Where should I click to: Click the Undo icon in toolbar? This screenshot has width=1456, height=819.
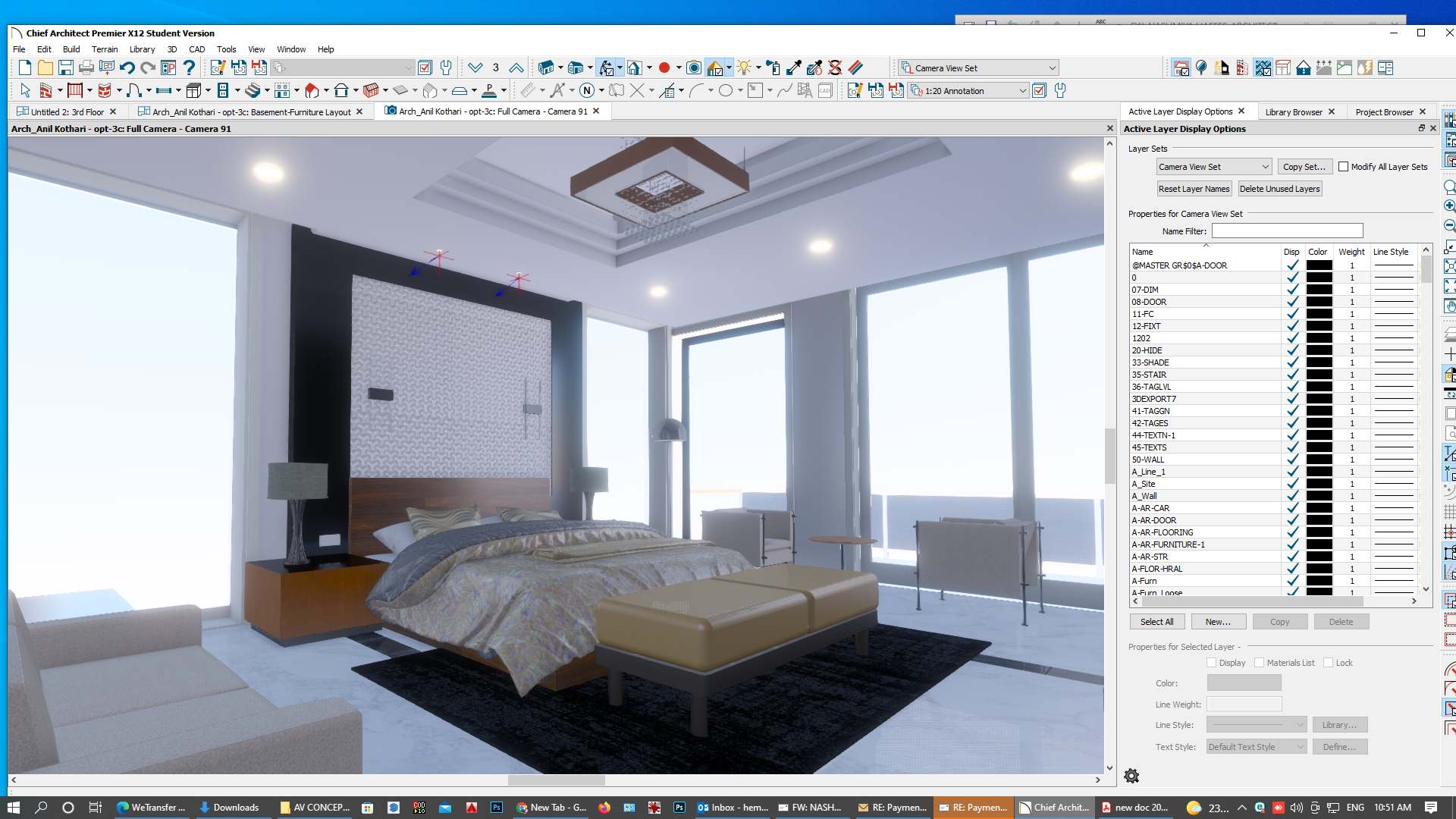(x=127, y=68)
